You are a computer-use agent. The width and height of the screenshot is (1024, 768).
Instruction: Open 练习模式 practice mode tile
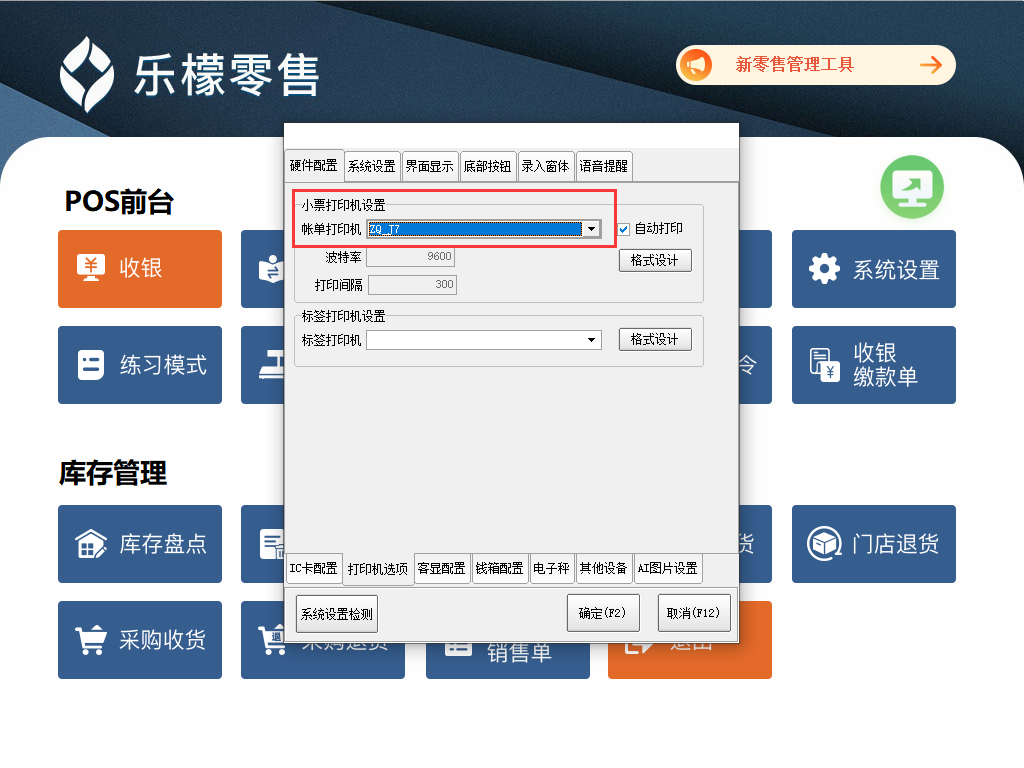140,364
